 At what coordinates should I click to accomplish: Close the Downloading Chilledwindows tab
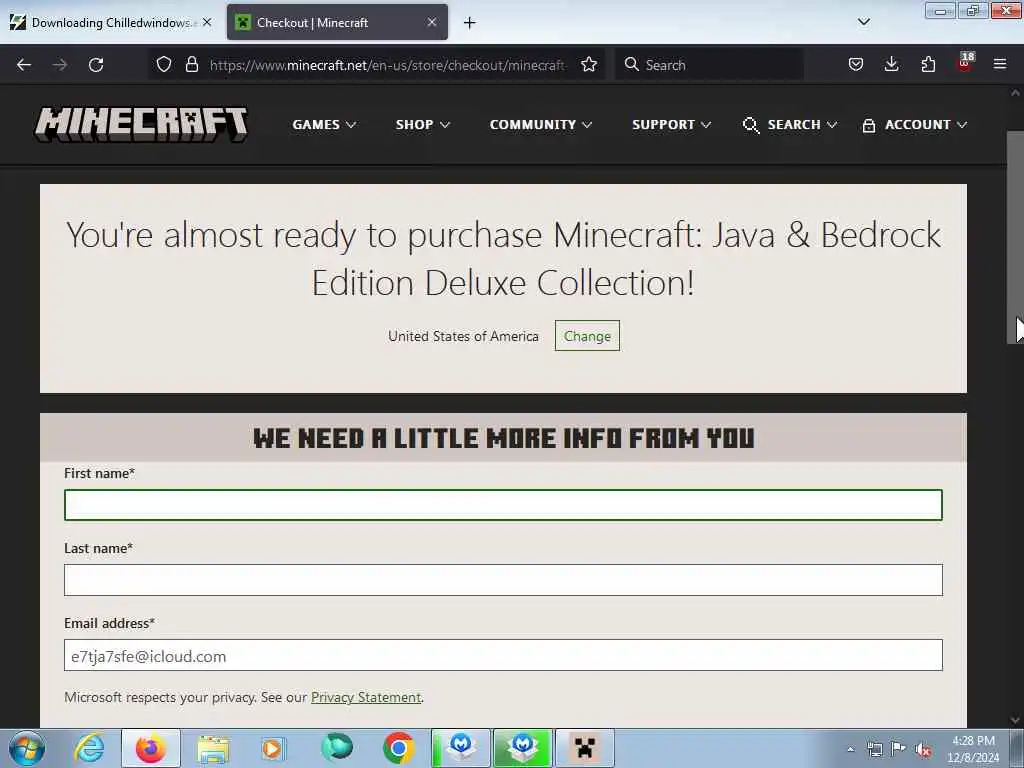coord(206,22)
